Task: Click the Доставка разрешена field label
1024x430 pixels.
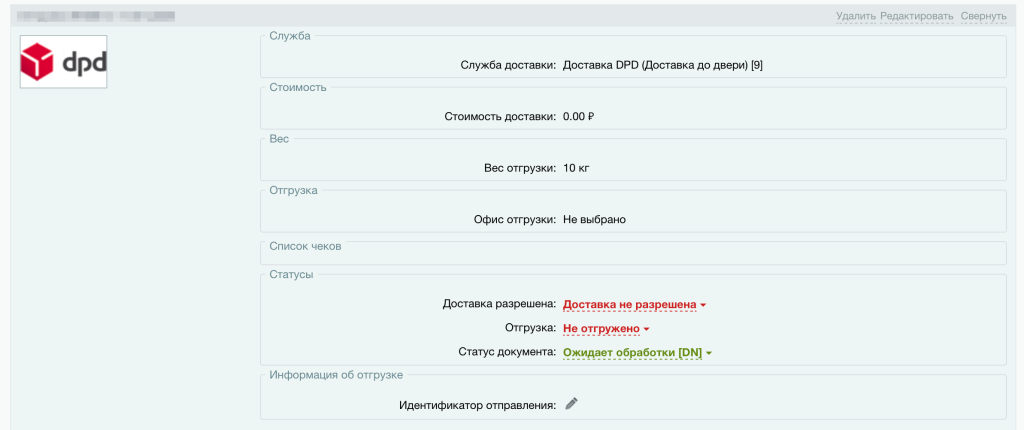Action: tap(499, 304)
